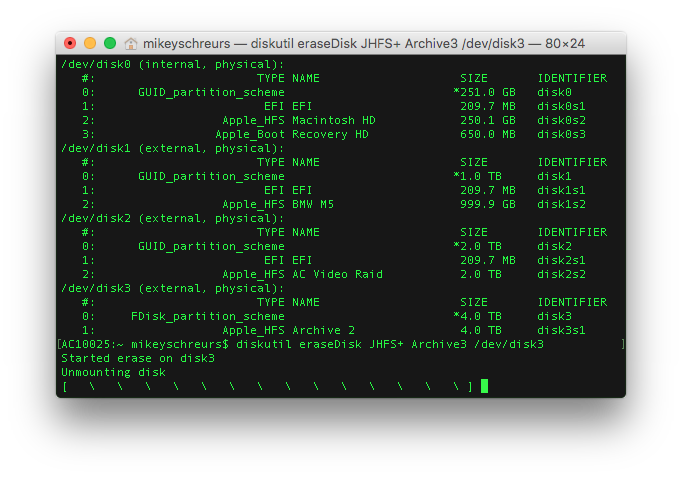Click the 'Macintosh HD' partition name
This screenshot has width=682, height=478.
click(334, 120)
